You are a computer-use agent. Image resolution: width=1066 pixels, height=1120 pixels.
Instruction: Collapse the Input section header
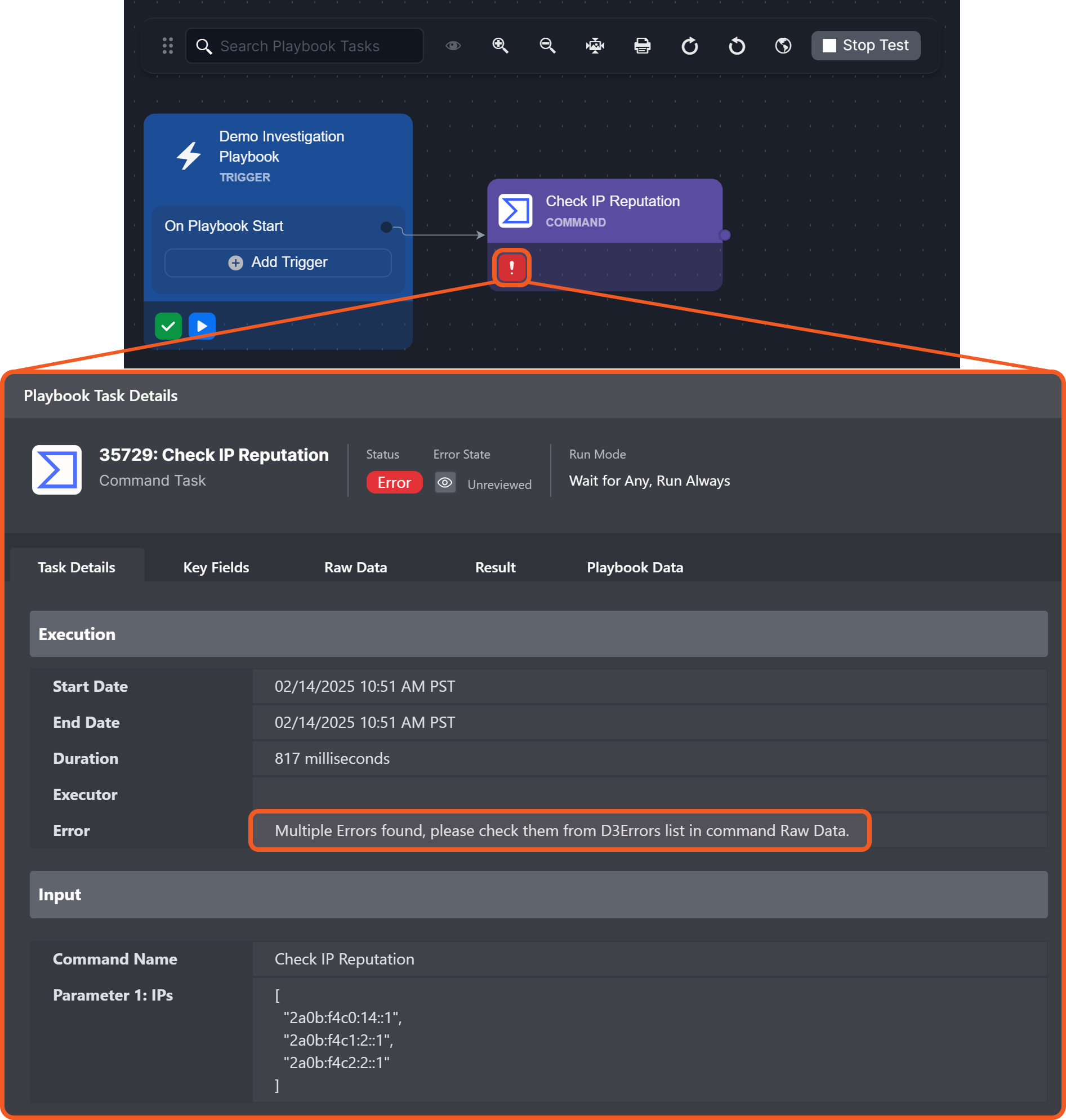[538, 894]
